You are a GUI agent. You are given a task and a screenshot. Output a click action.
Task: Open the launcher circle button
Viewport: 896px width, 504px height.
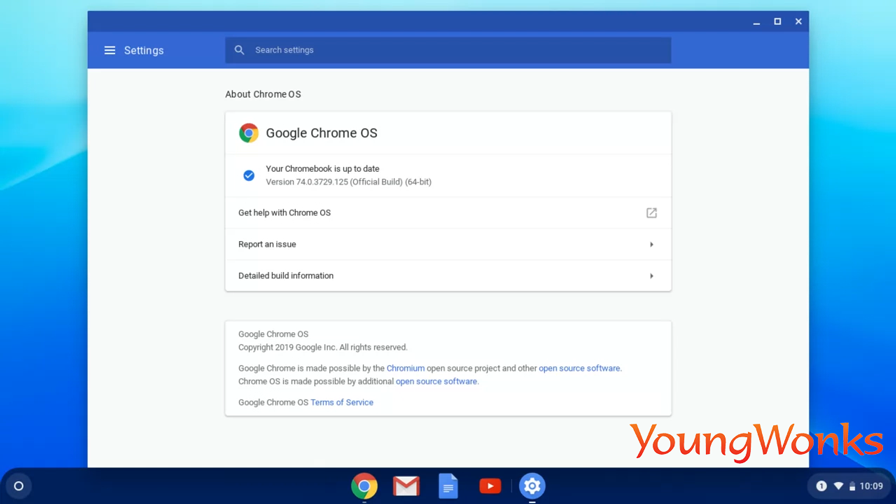click(x=18, y=486)
